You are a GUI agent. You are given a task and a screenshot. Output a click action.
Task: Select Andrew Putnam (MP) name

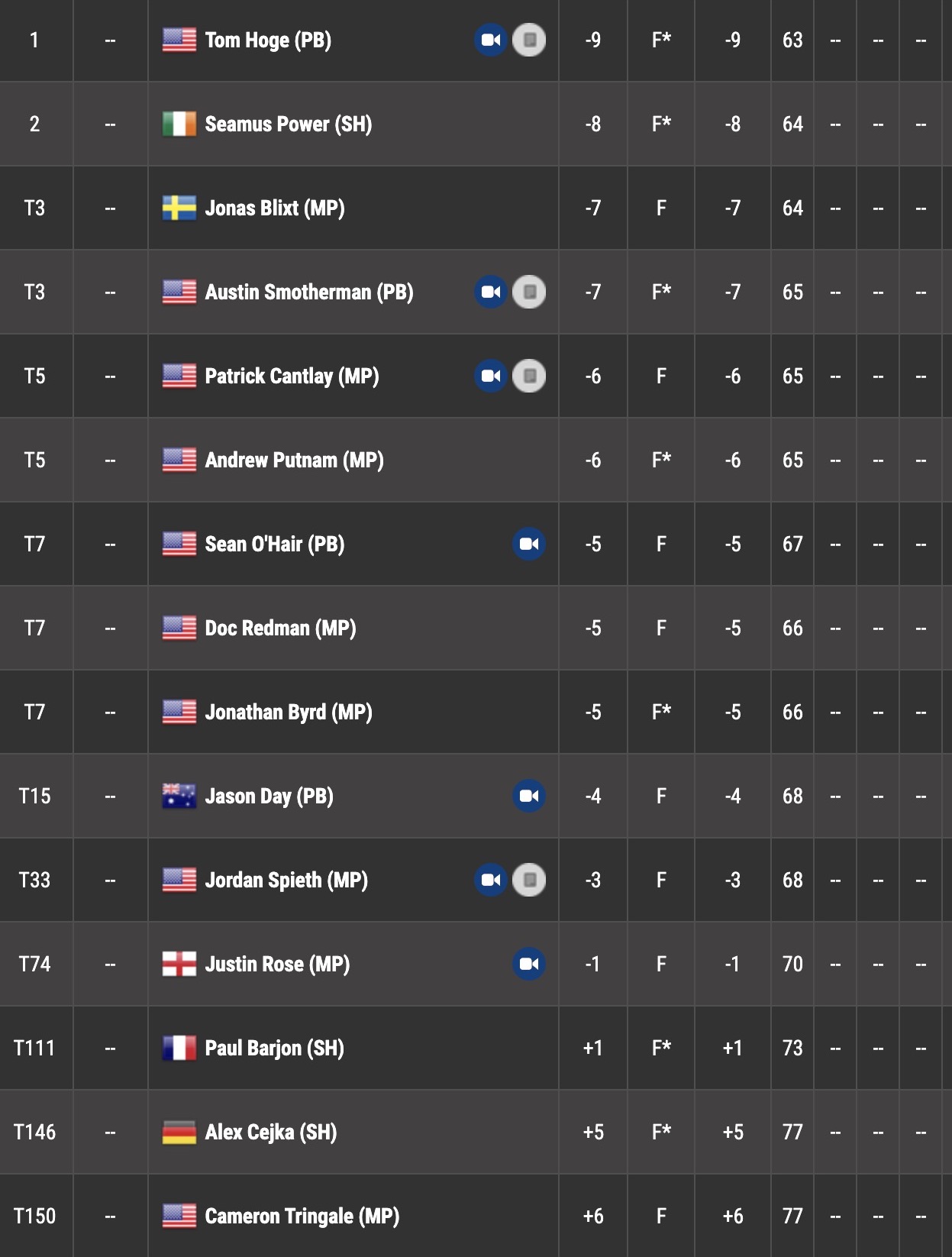(x=294, y=460)
